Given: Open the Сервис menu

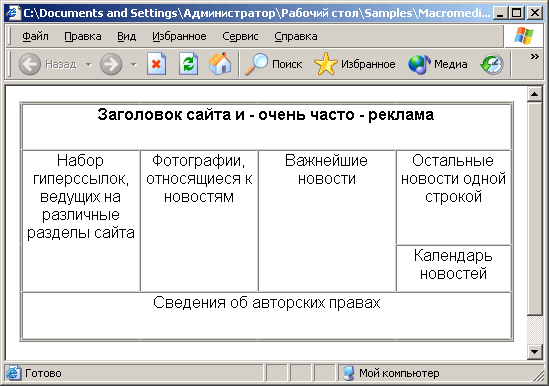Looking at the screenshot, I should 240,36.
